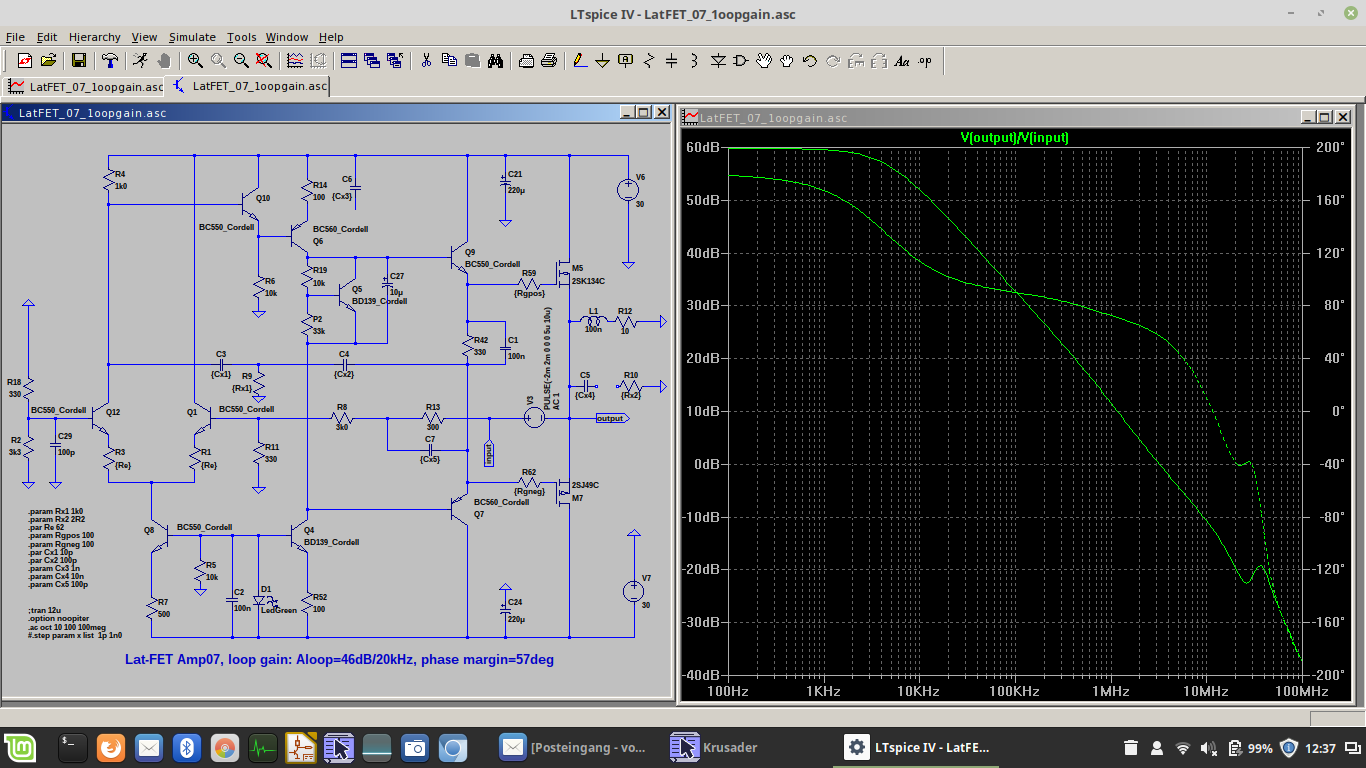Click the Zoom In magnifier icon
1366x768 pixels.
coord(195,61)
